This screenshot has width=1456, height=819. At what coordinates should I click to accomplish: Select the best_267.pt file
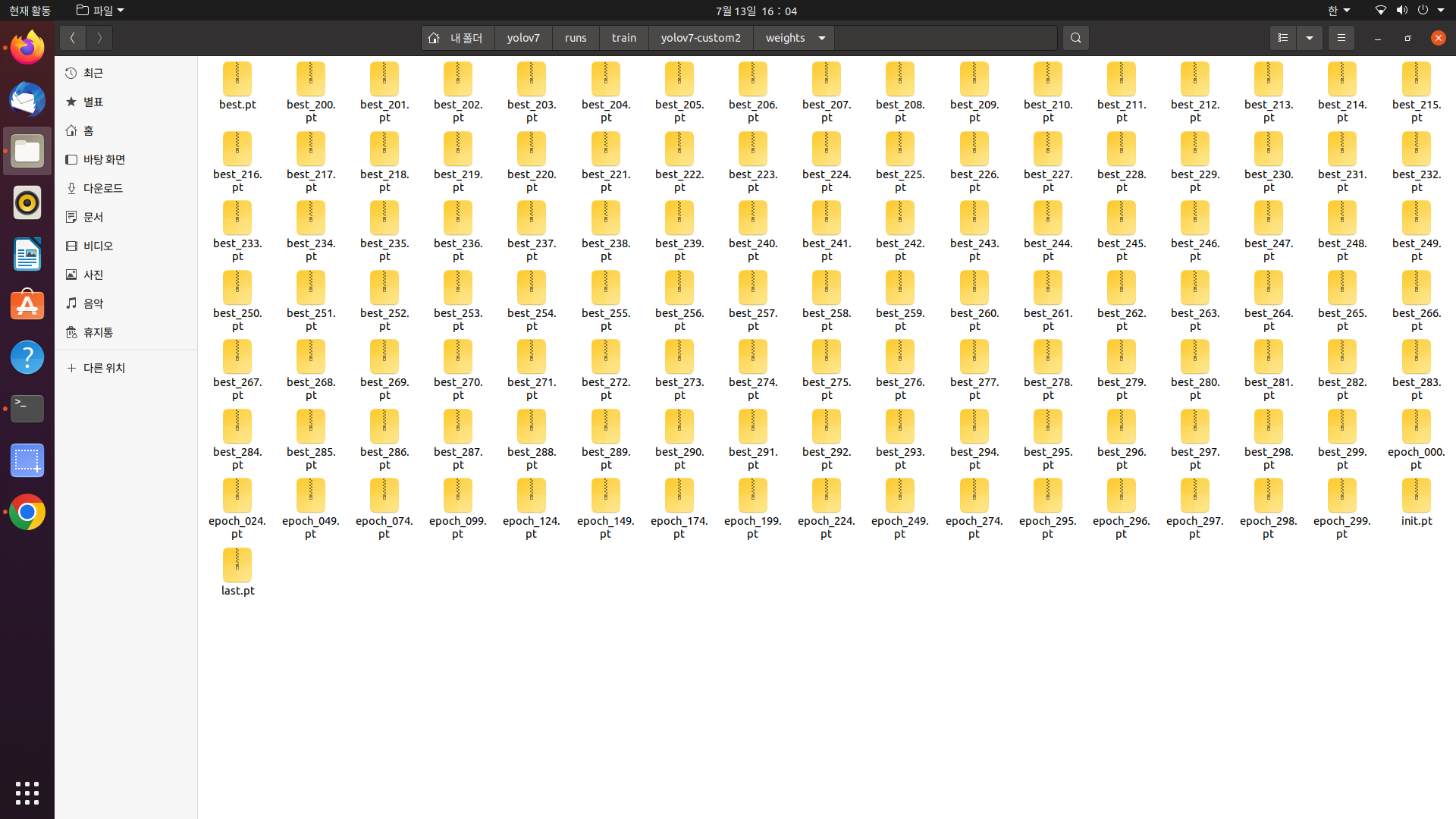tap(237, 370)
